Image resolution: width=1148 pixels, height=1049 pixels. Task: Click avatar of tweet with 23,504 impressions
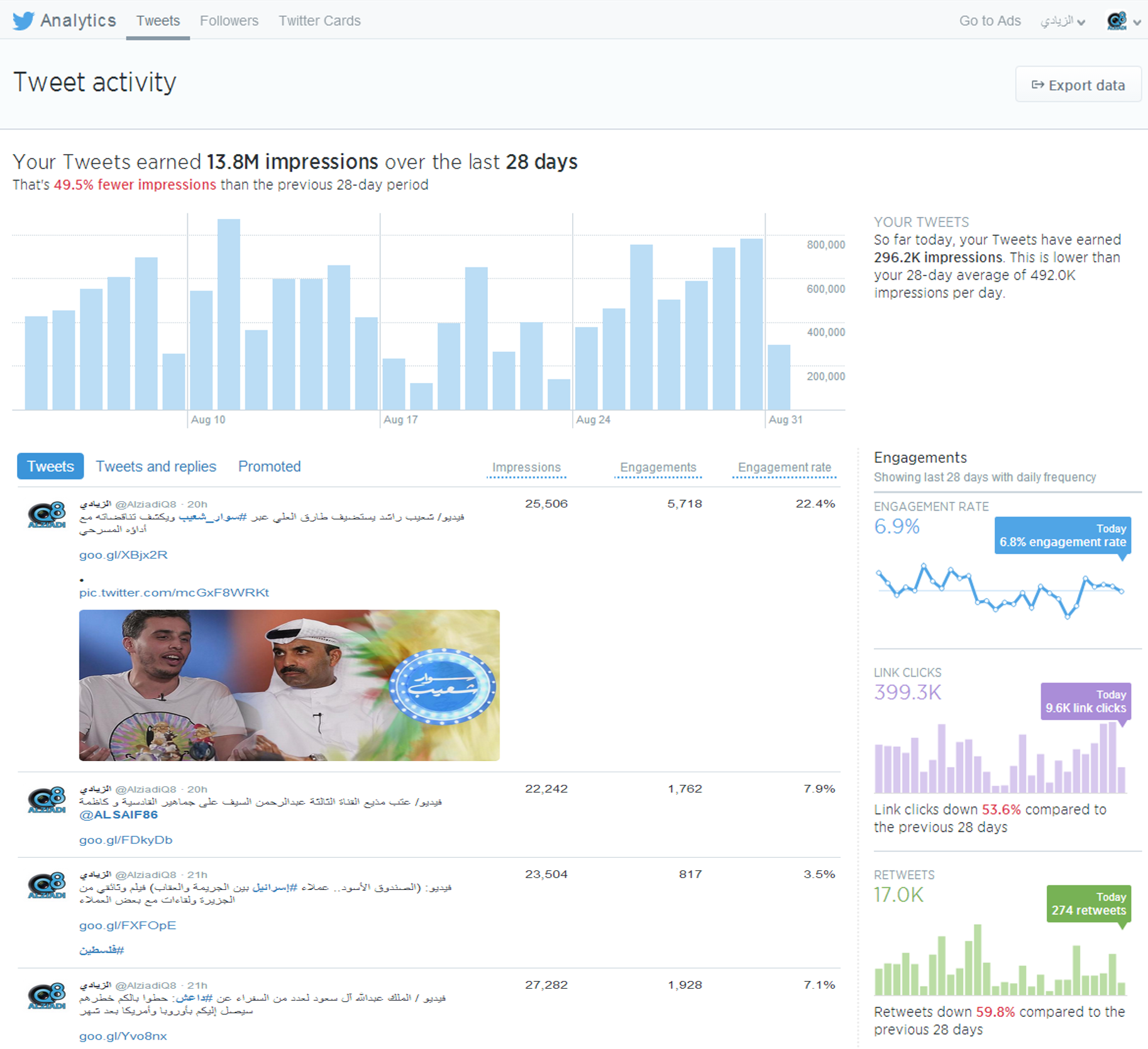click(x=47, y=885)
